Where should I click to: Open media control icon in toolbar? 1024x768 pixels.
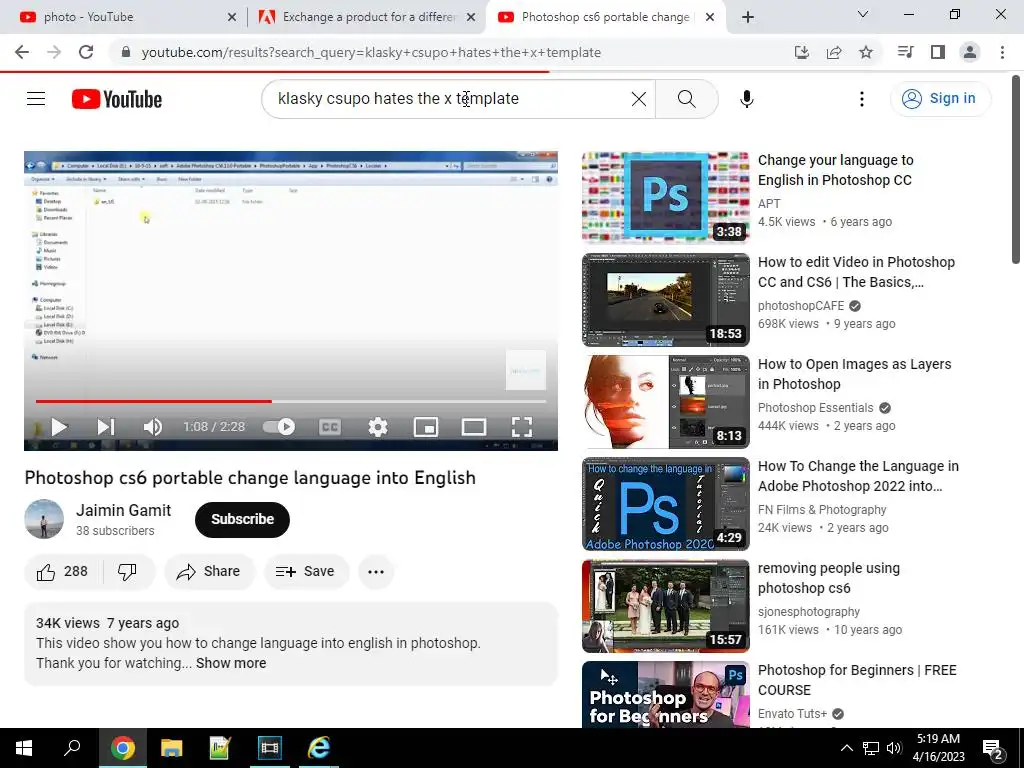pos(906,52)
